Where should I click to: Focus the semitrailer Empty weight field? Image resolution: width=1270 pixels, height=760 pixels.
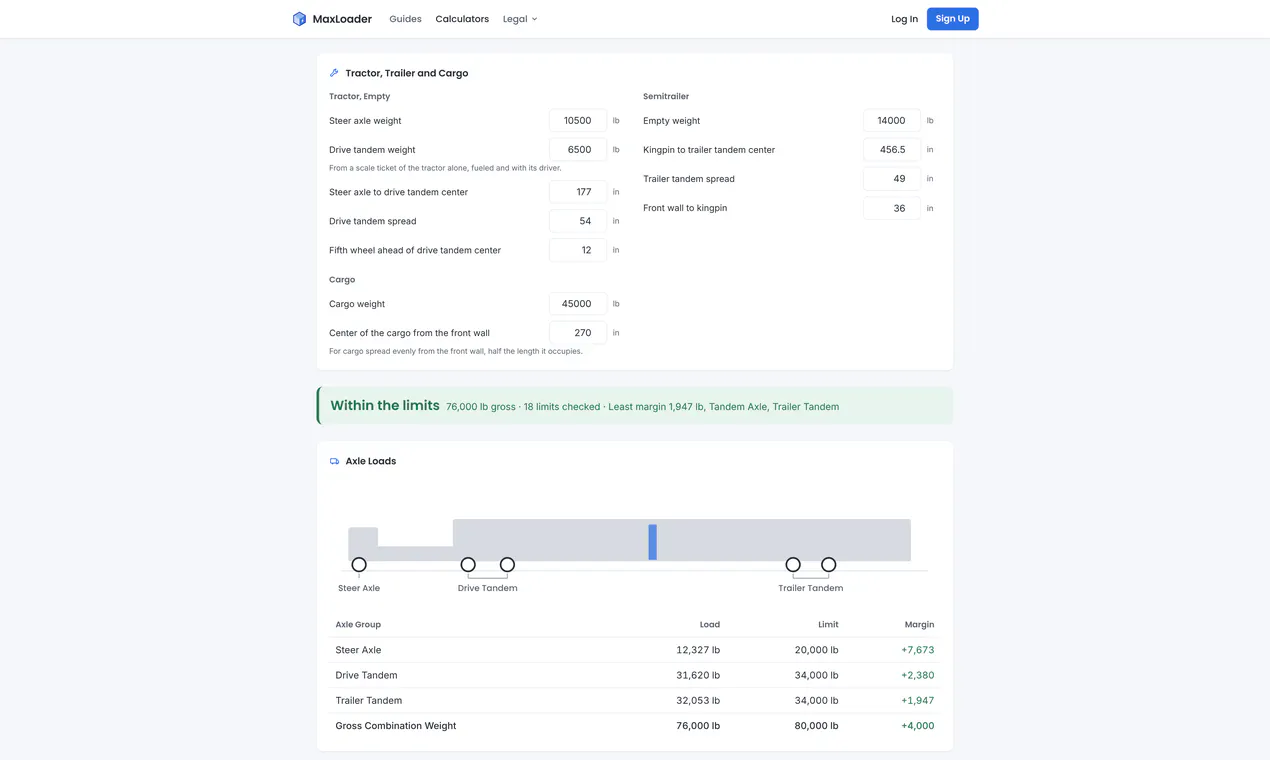[892, 120]
